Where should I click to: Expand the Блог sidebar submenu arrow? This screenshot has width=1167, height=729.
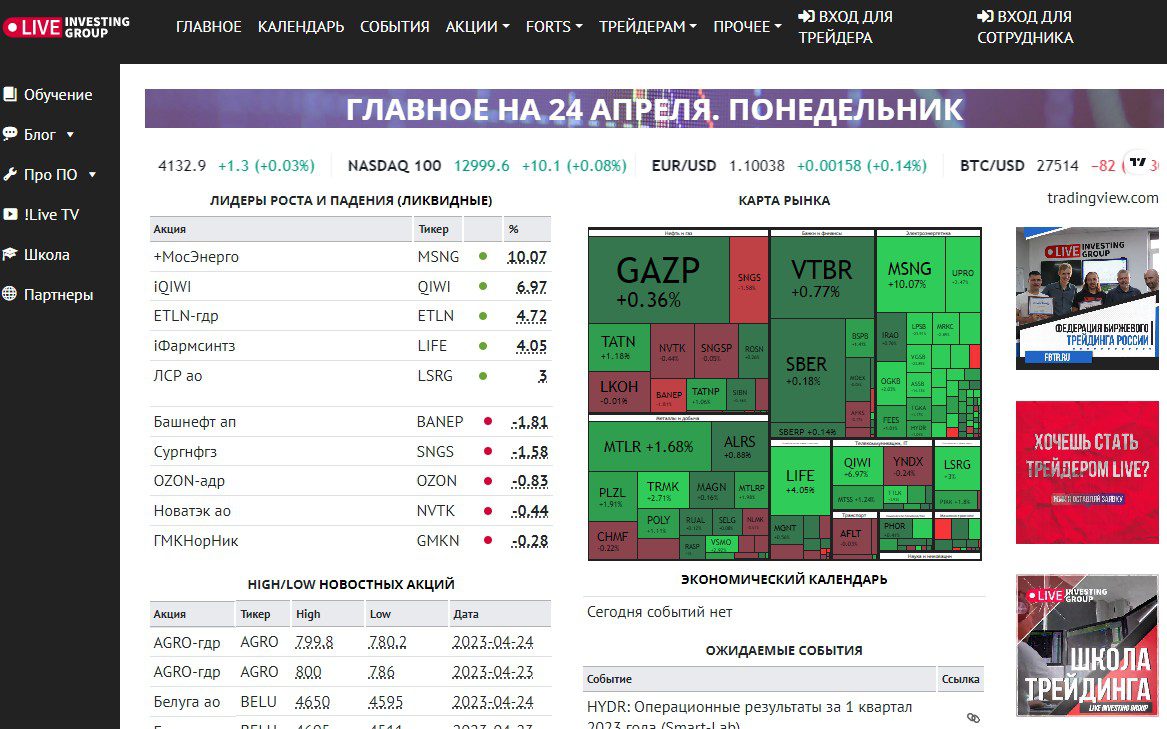[x=70, y=135]
